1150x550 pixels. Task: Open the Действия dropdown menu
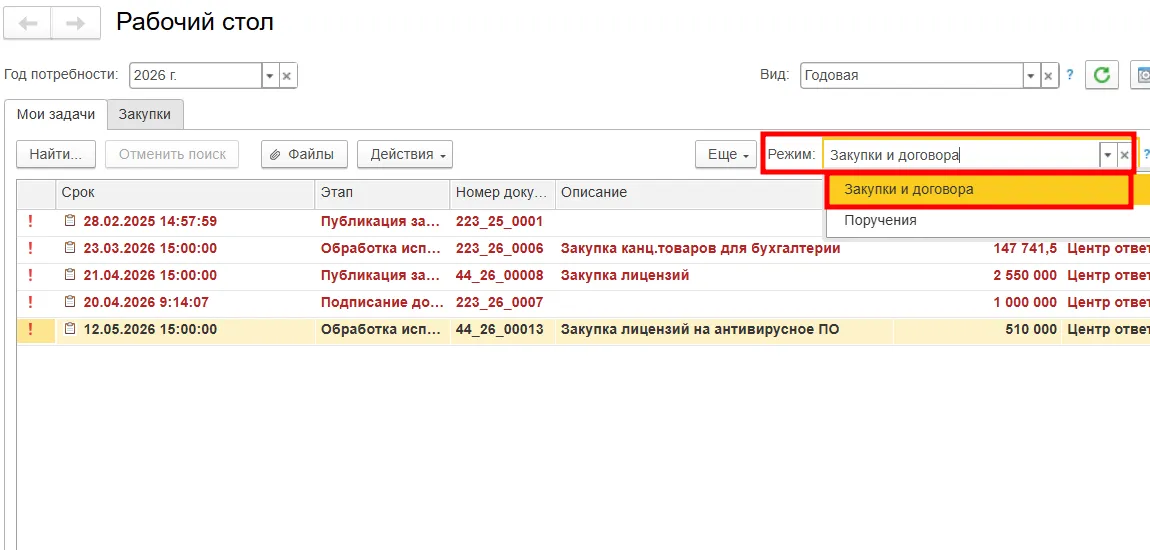point(405,155)
